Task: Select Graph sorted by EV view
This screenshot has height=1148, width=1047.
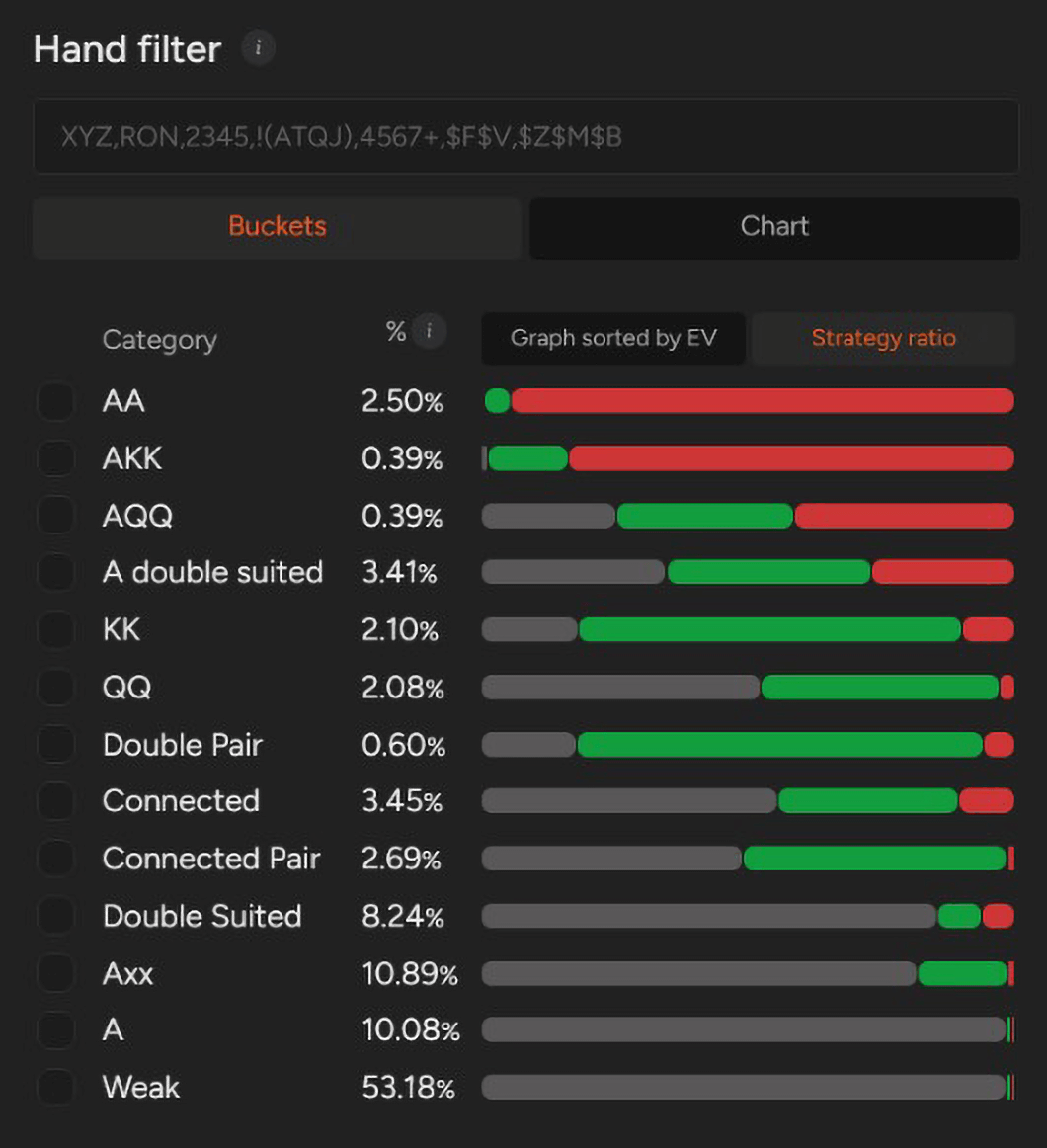Action: click(x=613, y=338)
